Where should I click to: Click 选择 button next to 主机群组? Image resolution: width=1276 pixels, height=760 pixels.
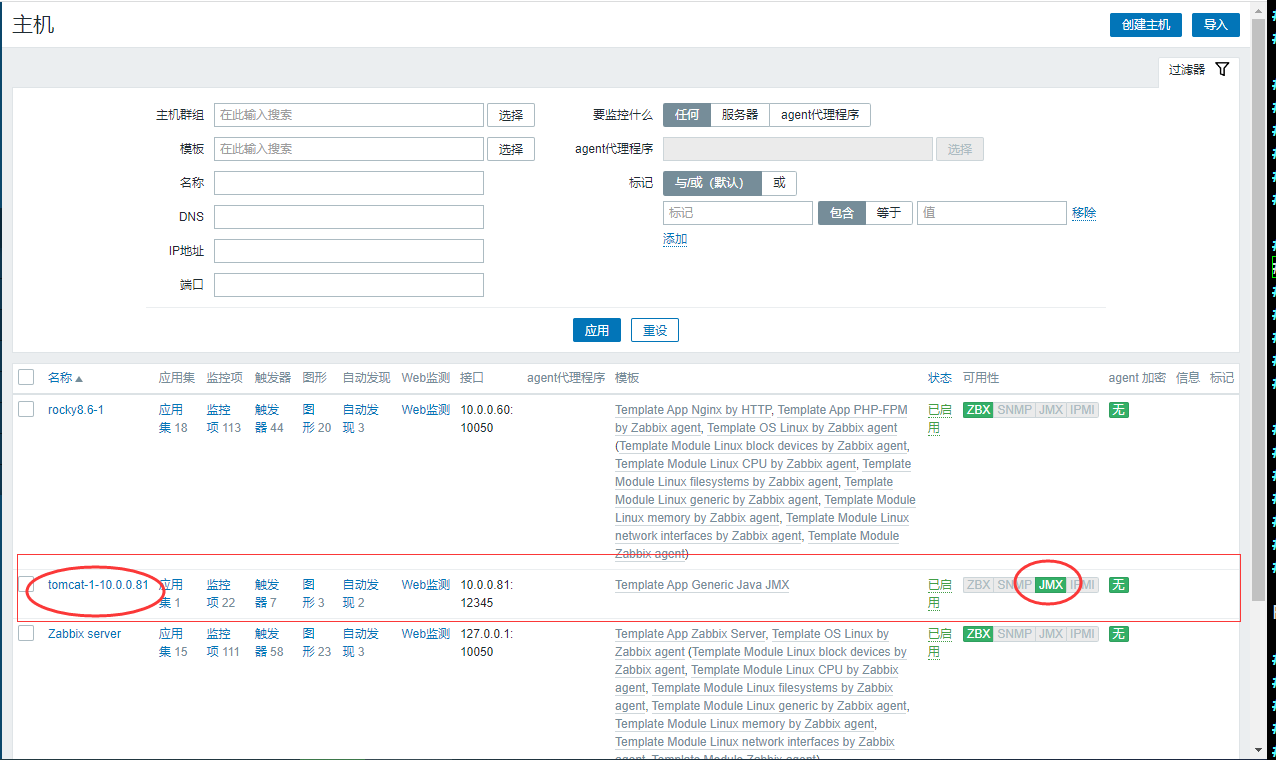coord(511,115)
